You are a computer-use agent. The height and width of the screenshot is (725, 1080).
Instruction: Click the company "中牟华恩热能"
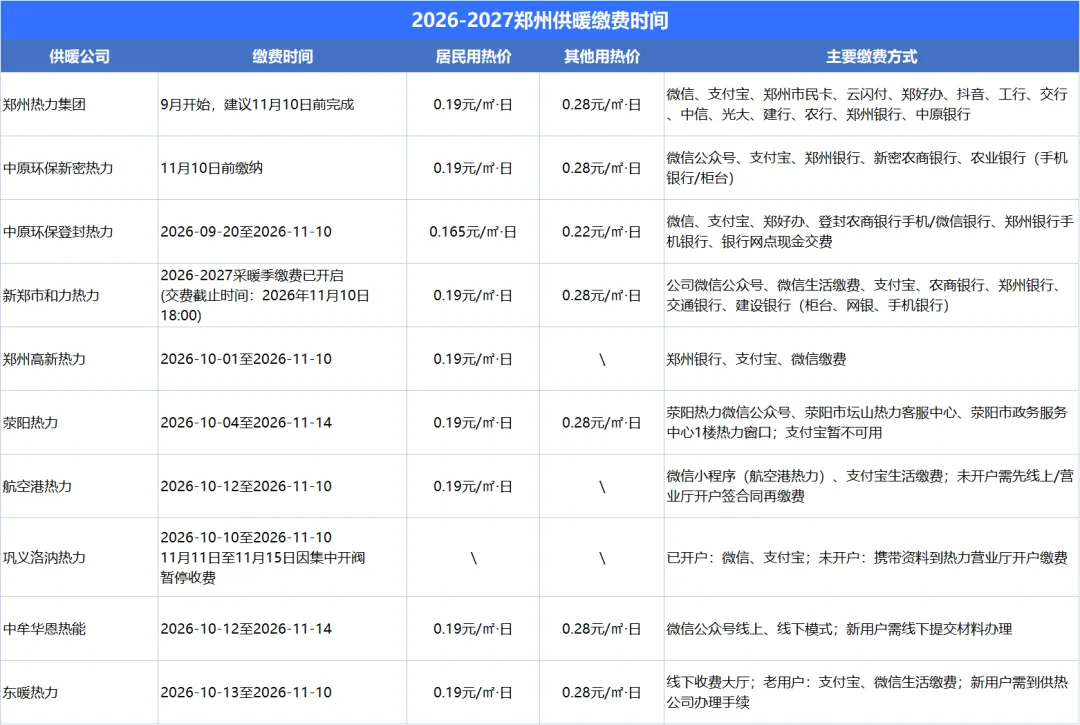[44, 629]
